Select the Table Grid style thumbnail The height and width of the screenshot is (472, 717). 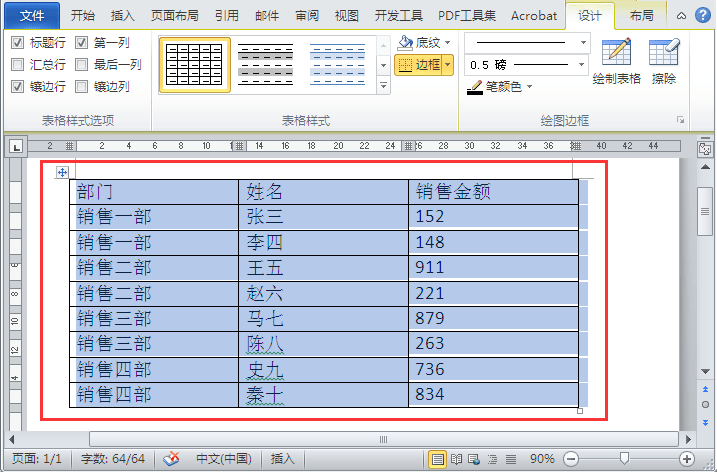[194, 65]
